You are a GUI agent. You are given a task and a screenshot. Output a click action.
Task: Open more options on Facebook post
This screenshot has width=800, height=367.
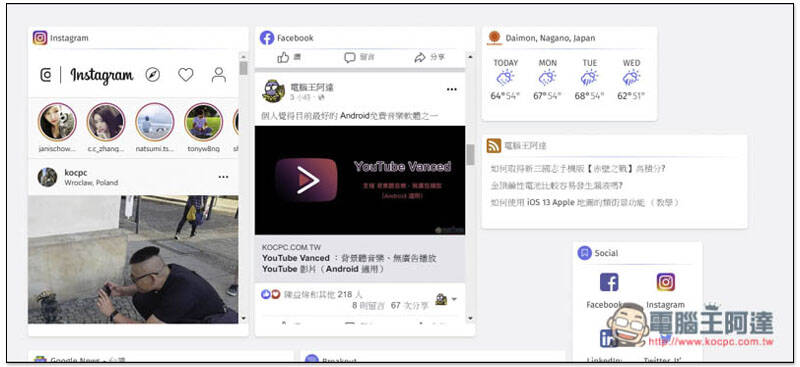pyautogui.click(x=452, y=89)
